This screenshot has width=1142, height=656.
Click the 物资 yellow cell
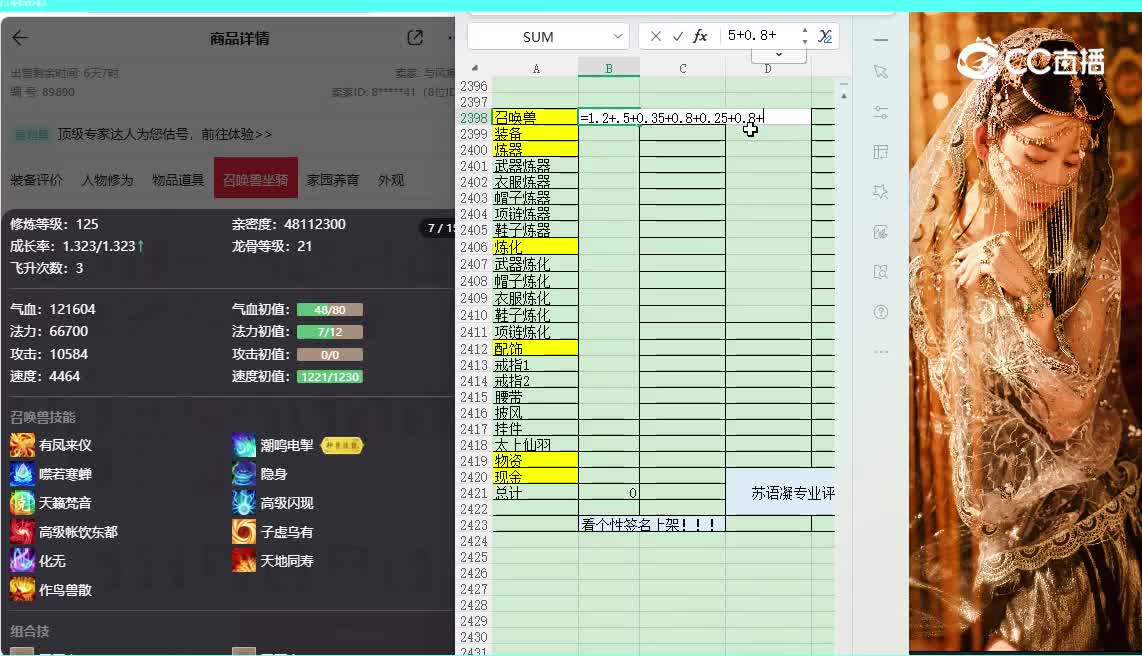[x=535, y=461]
